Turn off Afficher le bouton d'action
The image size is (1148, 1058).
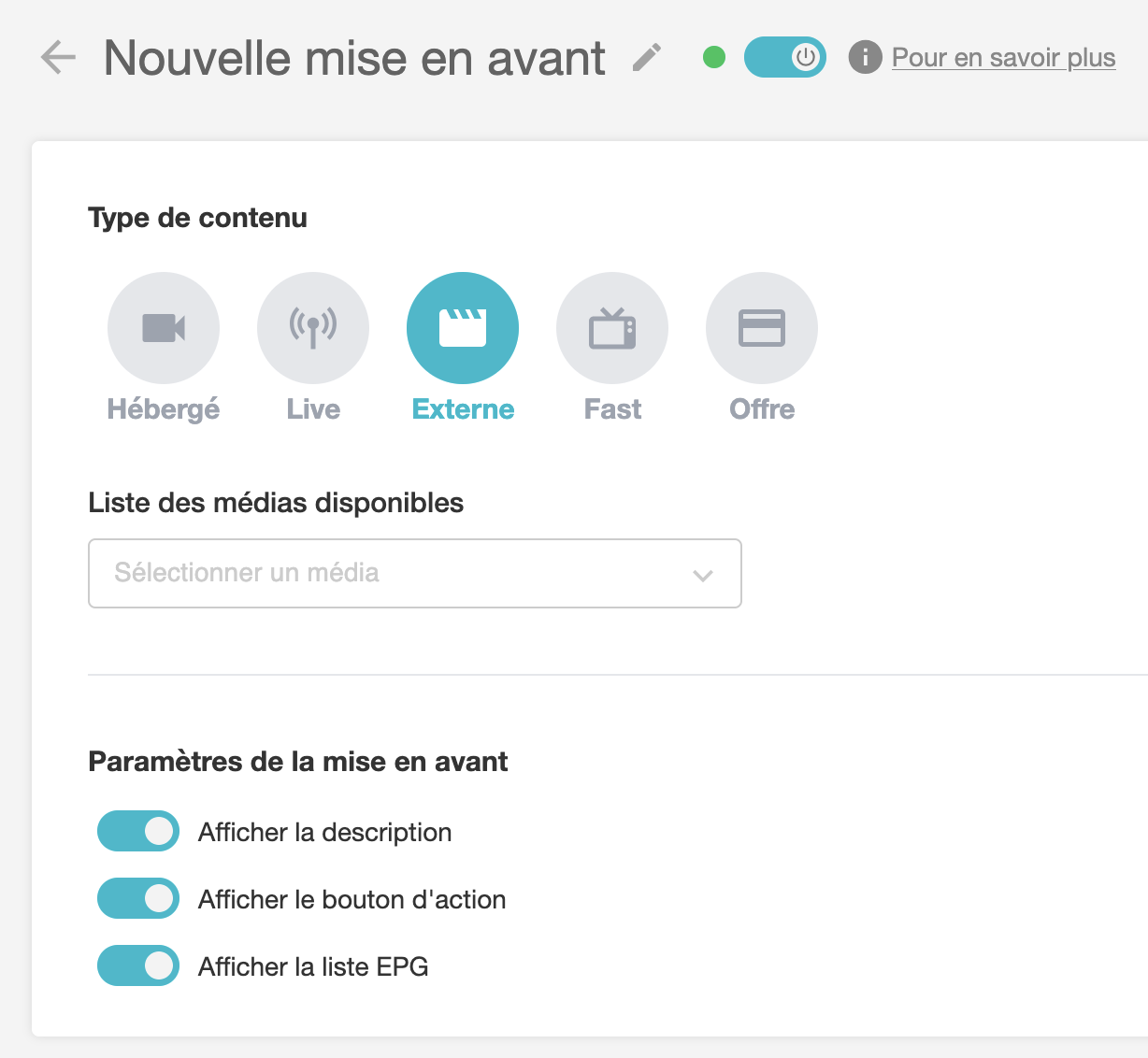coord(138,898)
